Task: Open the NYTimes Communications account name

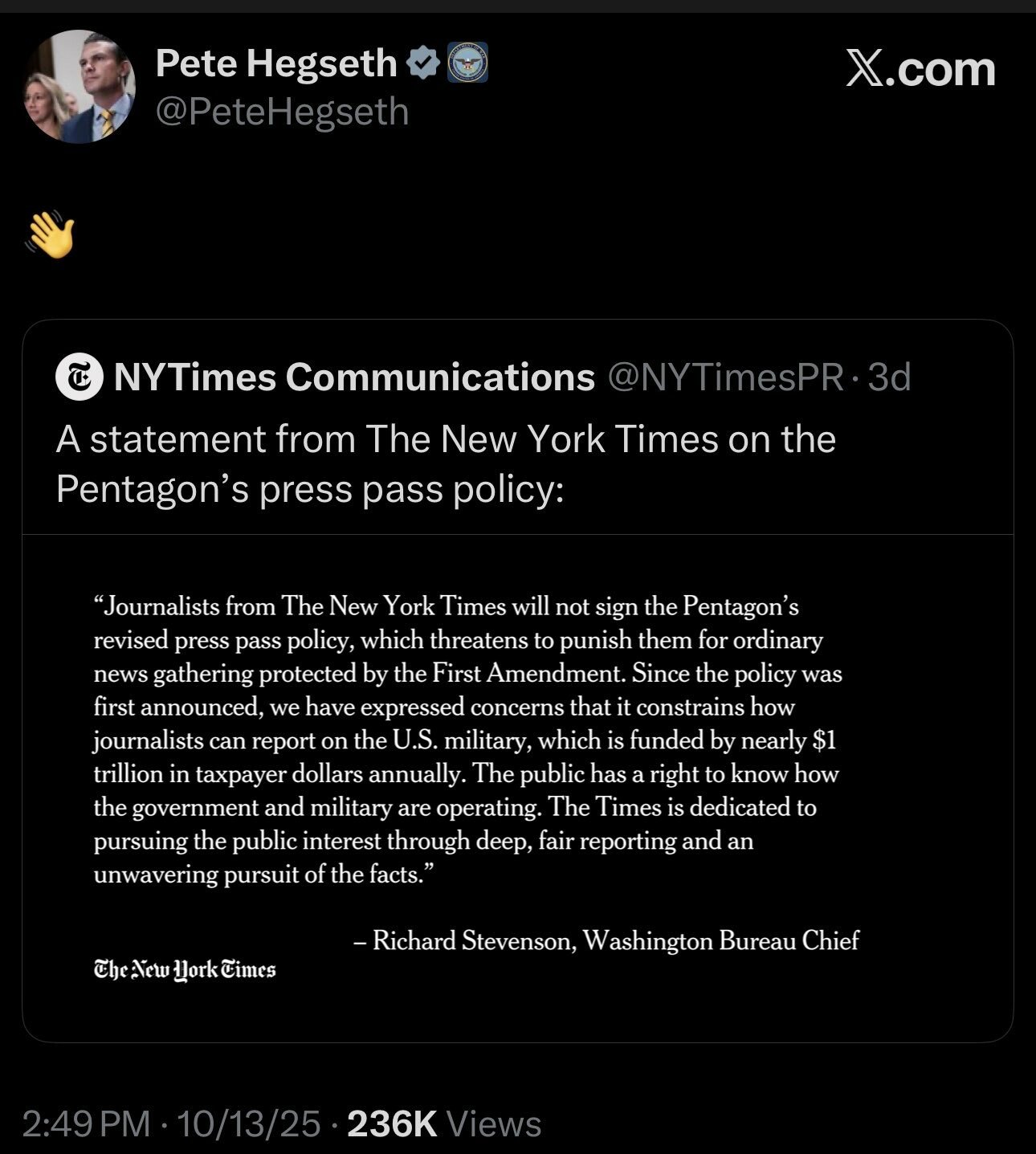Action: [x=354, y=377]
